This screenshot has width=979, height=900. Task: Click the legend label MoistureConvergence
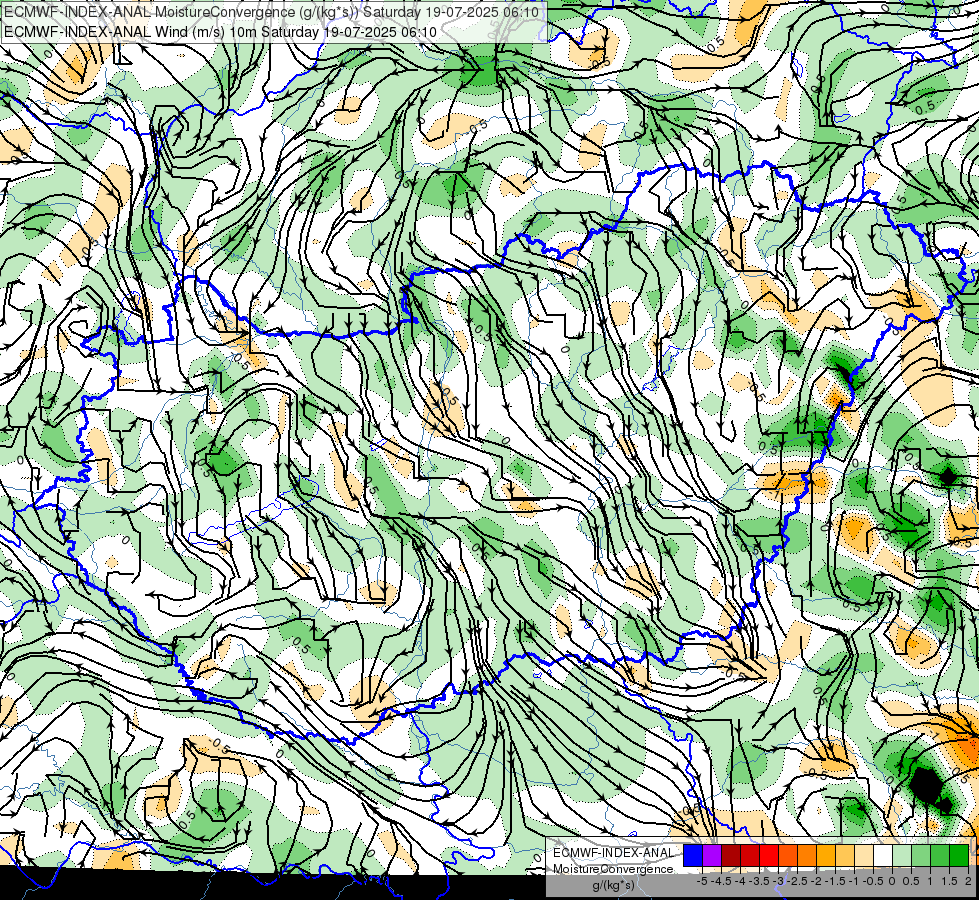tap(614, 869)
